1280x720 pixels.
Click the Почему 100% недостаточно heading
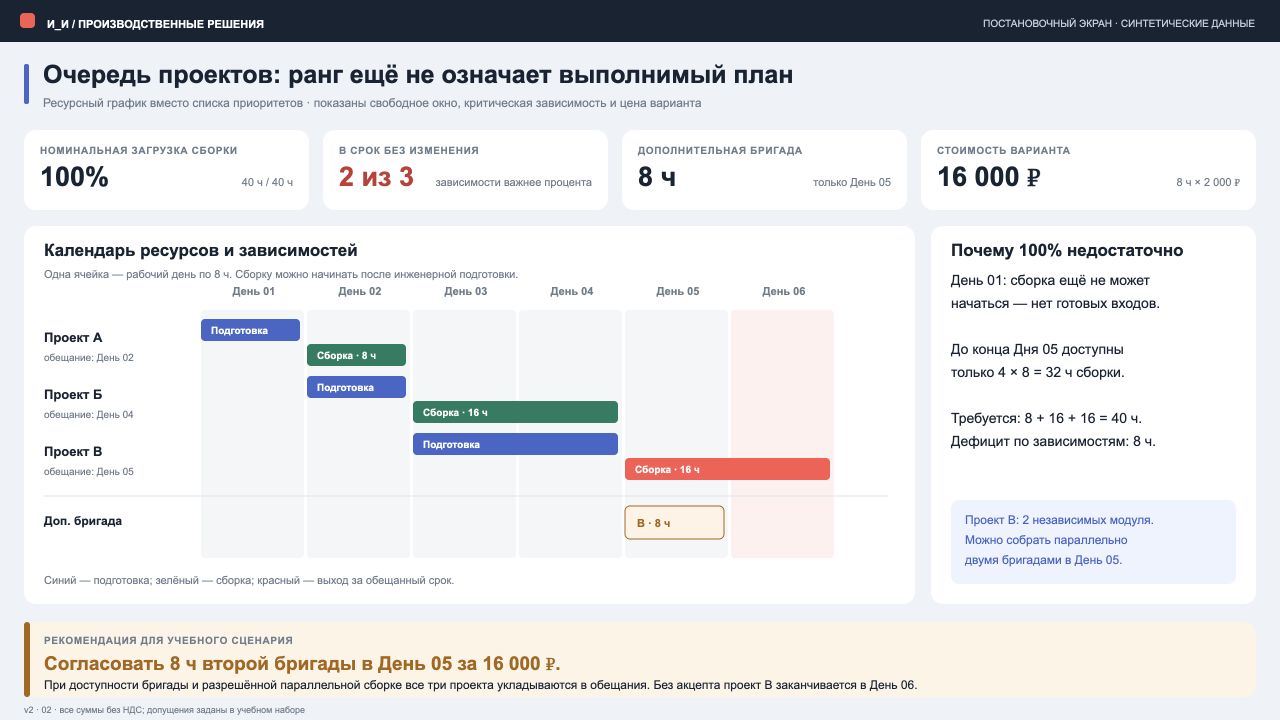(x=1067, y=250)
